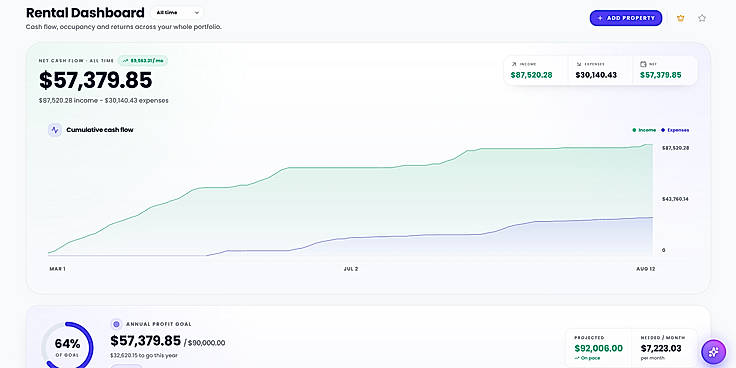Click the large $57,379.85 net cash flow
This screenshot has height=368, width=736.
96,80
